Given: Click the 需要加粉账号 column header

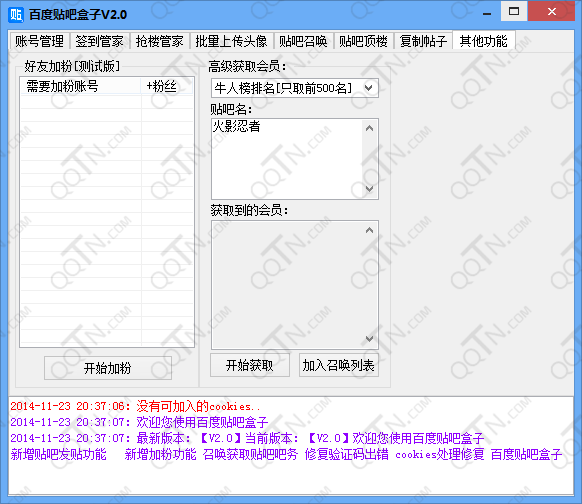Looking at the screenshot, I should point(81,86).
